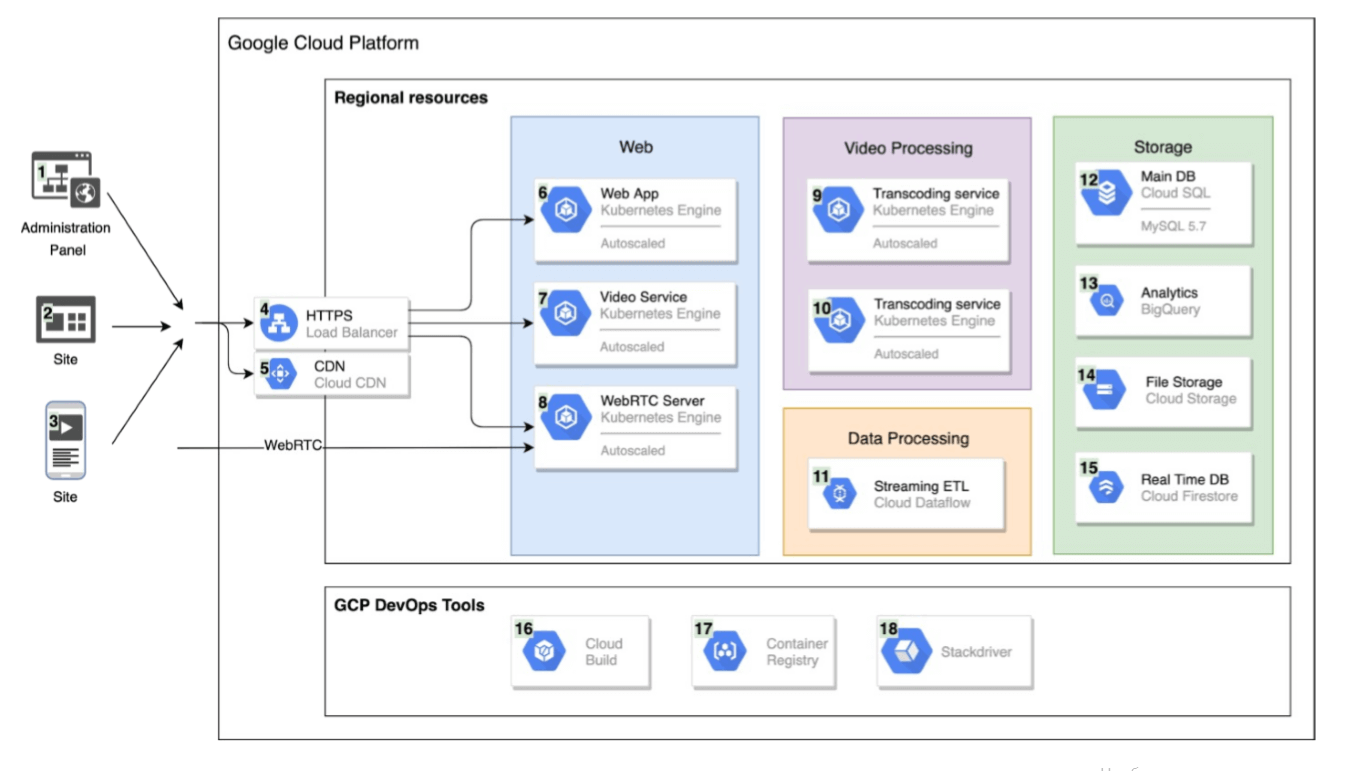The height and width of the screenshot is (771, 1347).
Task: Select the Stackdriver icon
Action: pos(906,651)
